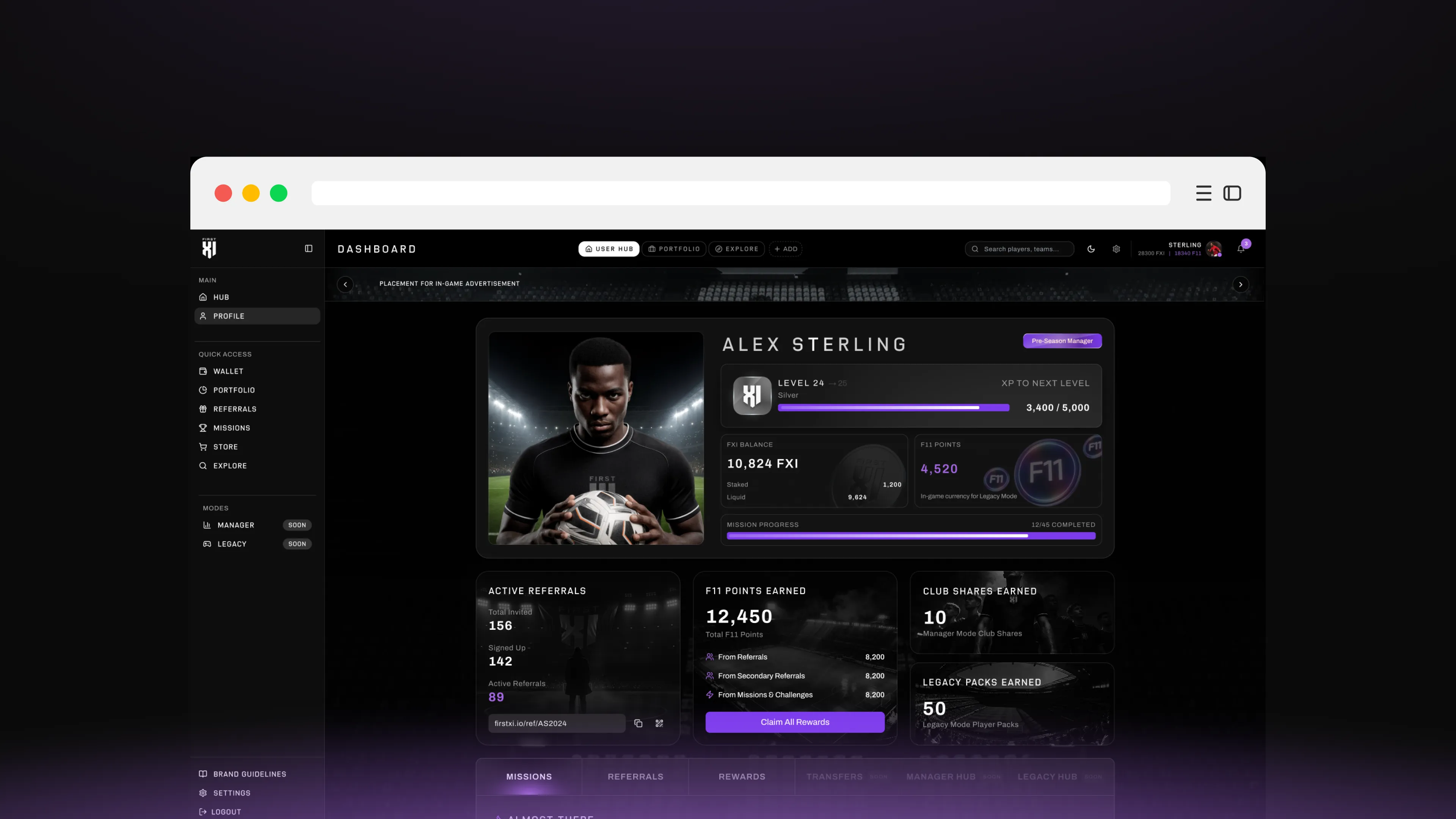Show referral QR code icon
Screen dimensions: 1456x819
coord(659,723)
